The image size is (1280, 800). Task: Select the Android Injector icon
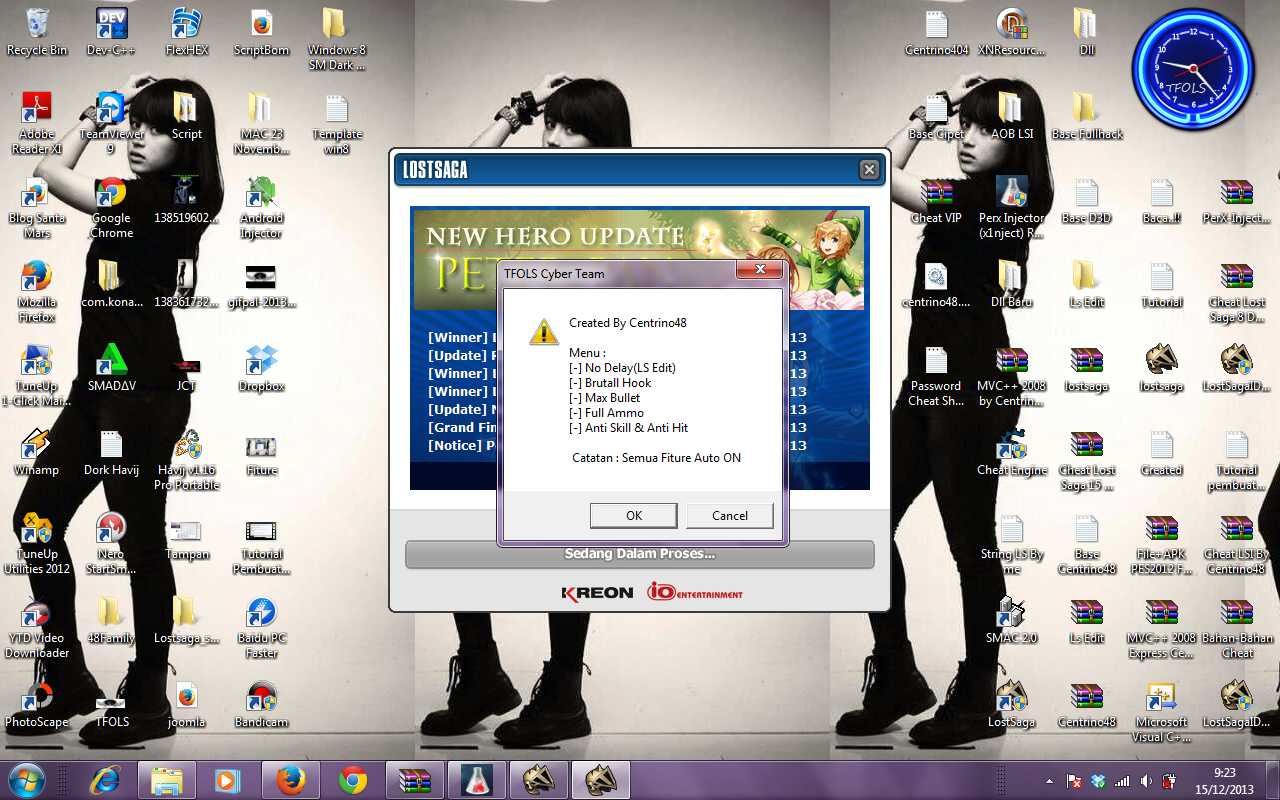[261, 207]
